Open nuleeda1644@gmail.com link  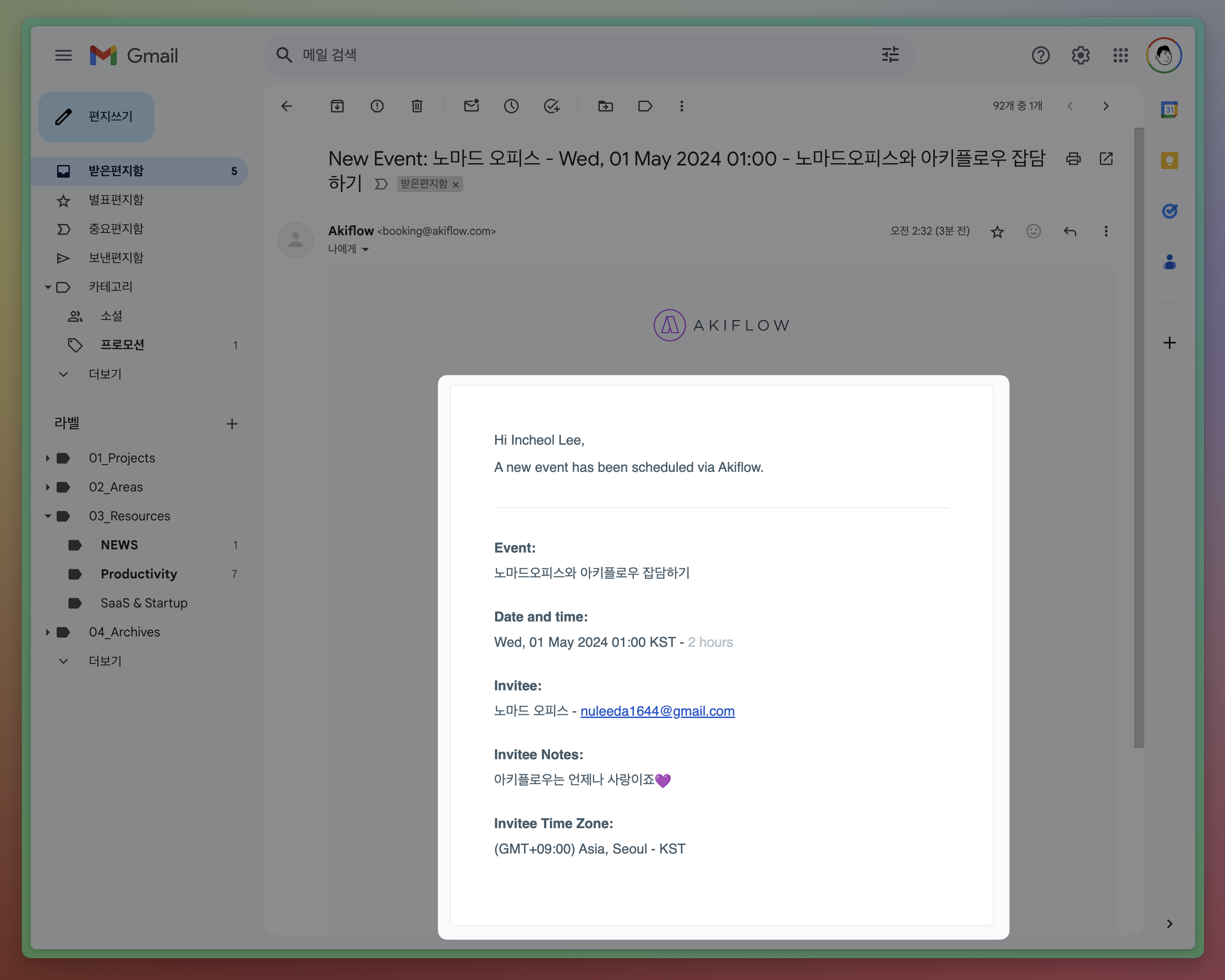tap(657, 711)
